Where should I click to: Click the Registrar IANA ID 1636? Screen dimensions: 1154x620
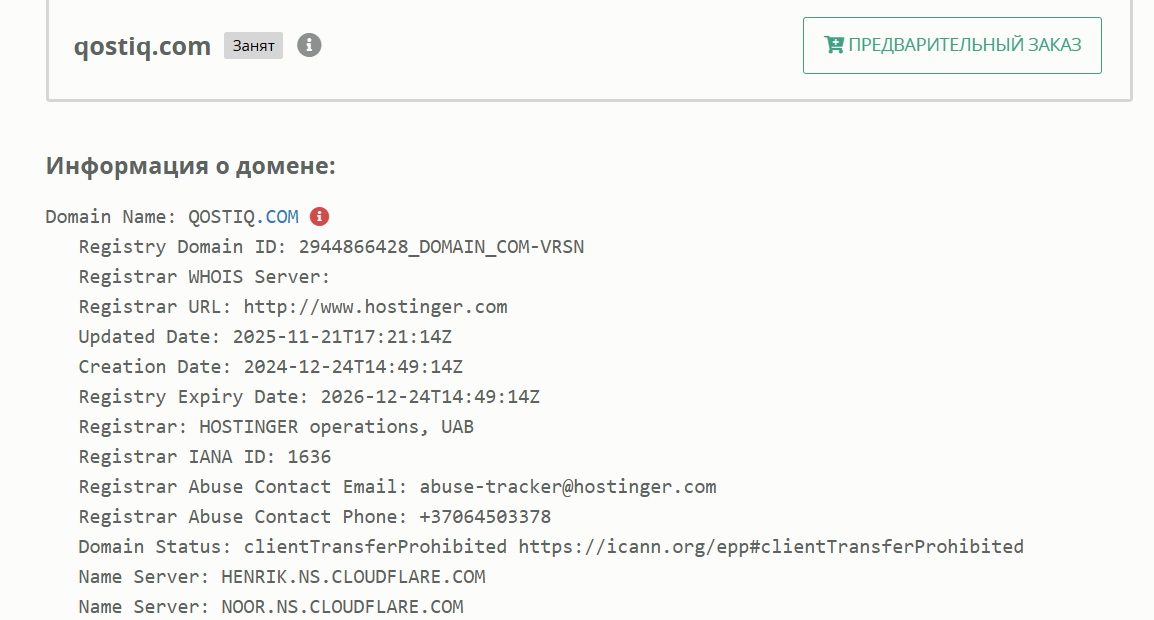(309, 457)
